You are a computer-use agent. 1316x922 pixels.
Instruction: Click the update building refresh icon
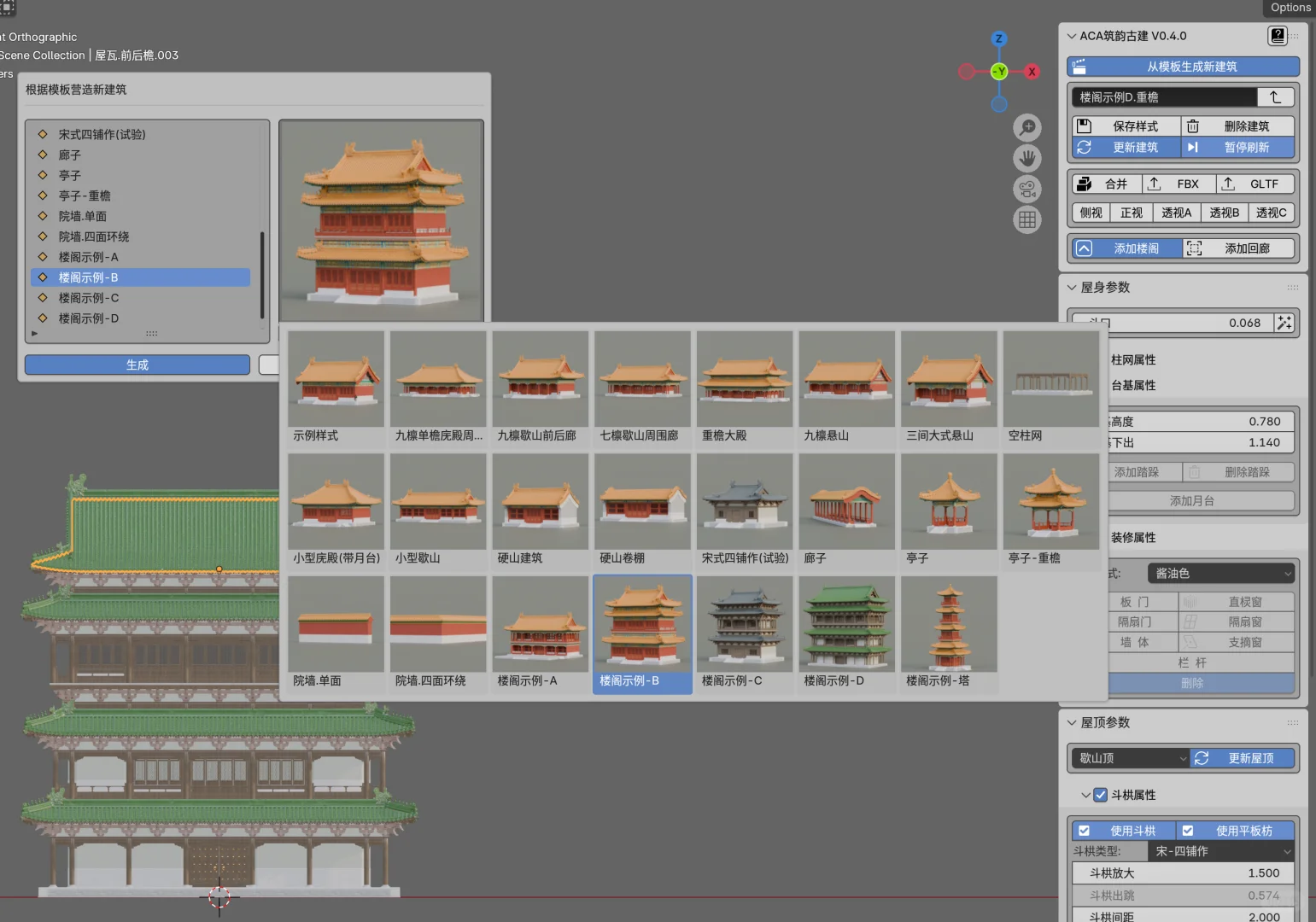1085,147
